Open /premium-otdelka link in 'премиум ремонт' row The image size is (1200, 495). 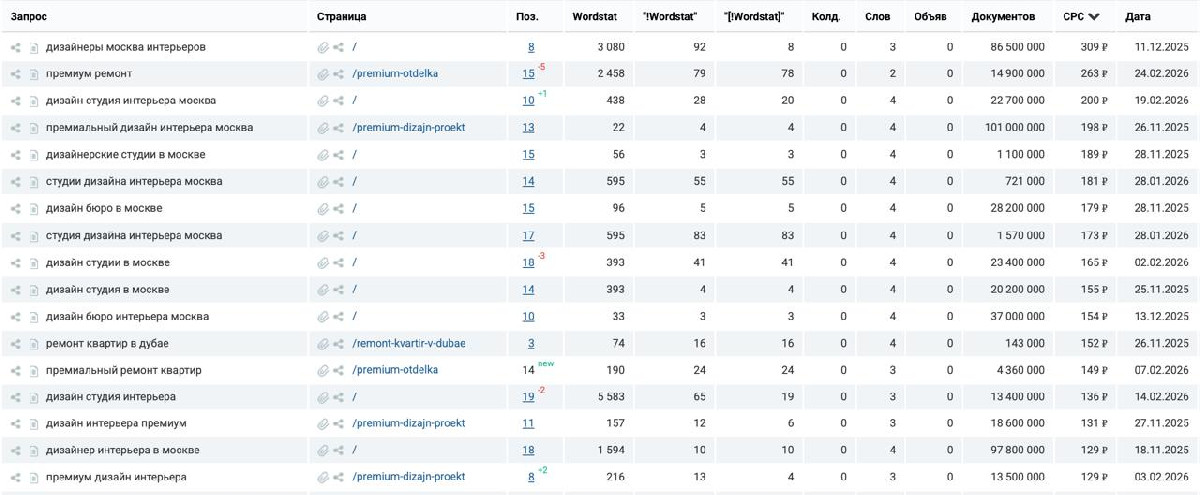[x=395, y=74]
